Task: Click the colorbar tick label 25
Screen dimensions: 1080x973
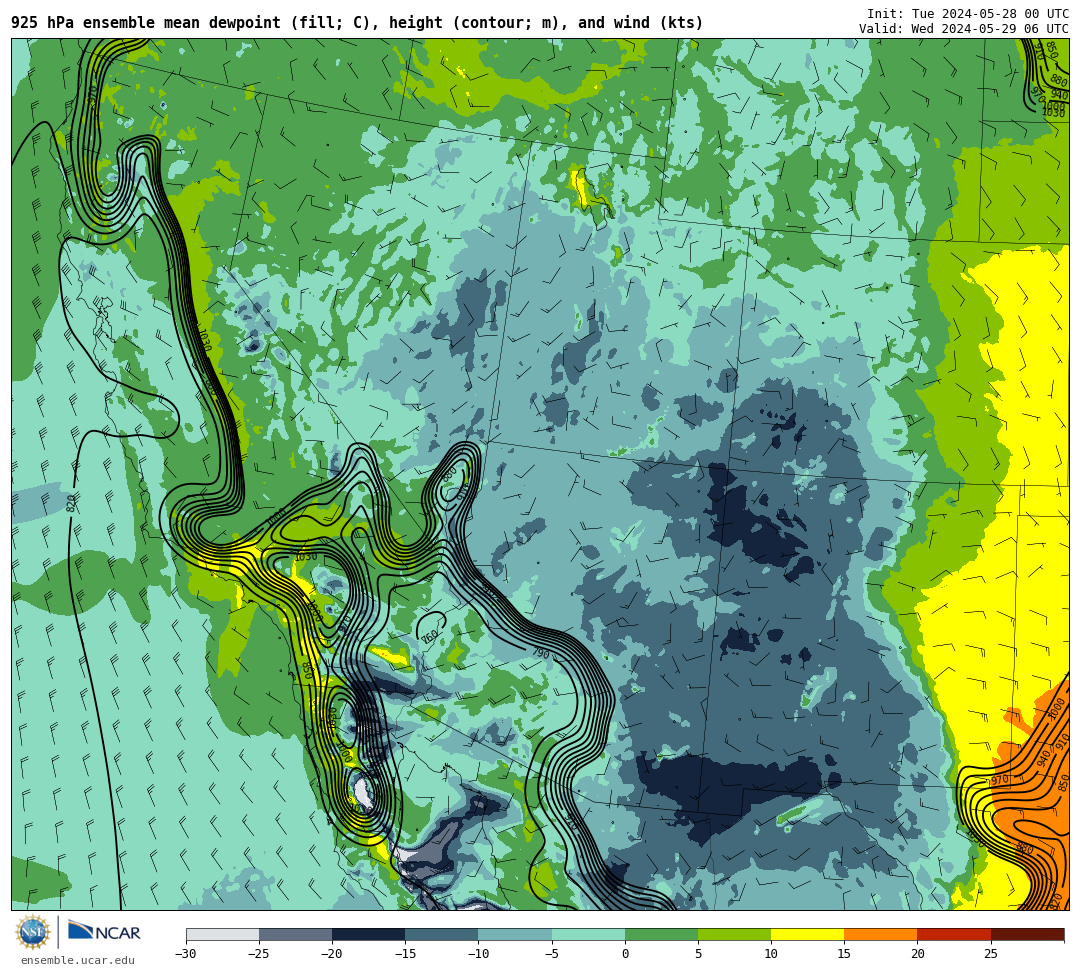Action: pyautogui.click(x=990, y=954)
